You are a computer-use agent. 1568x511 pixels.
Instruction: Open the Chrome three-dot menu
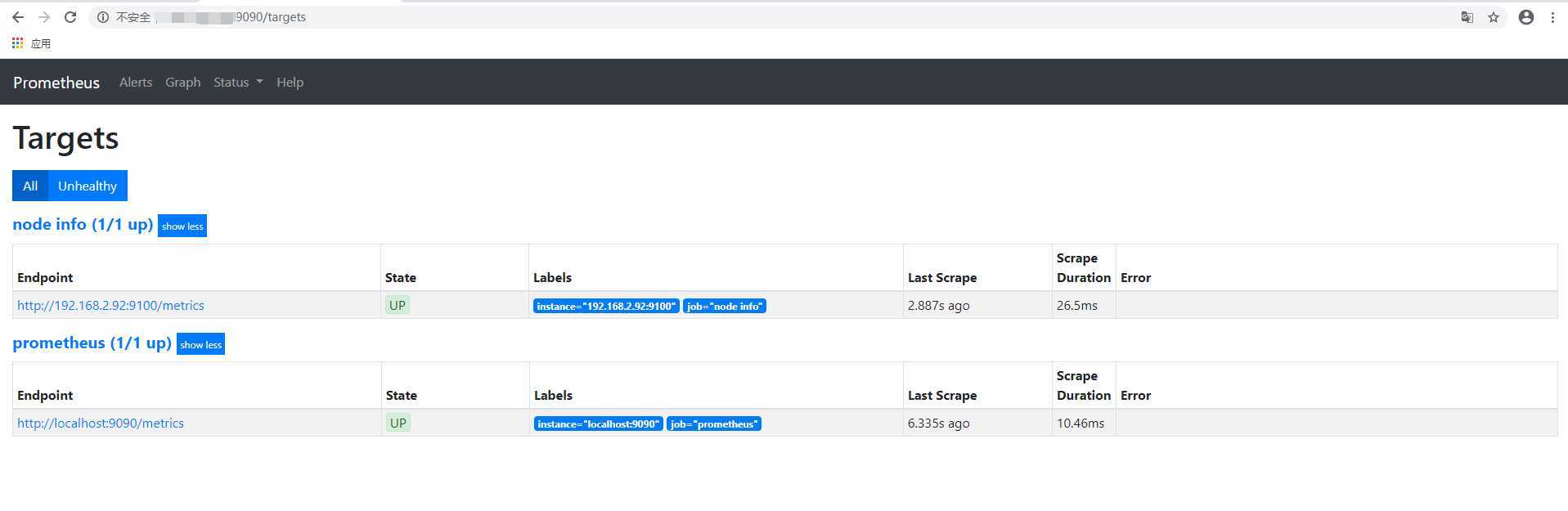click(1552, 17)
